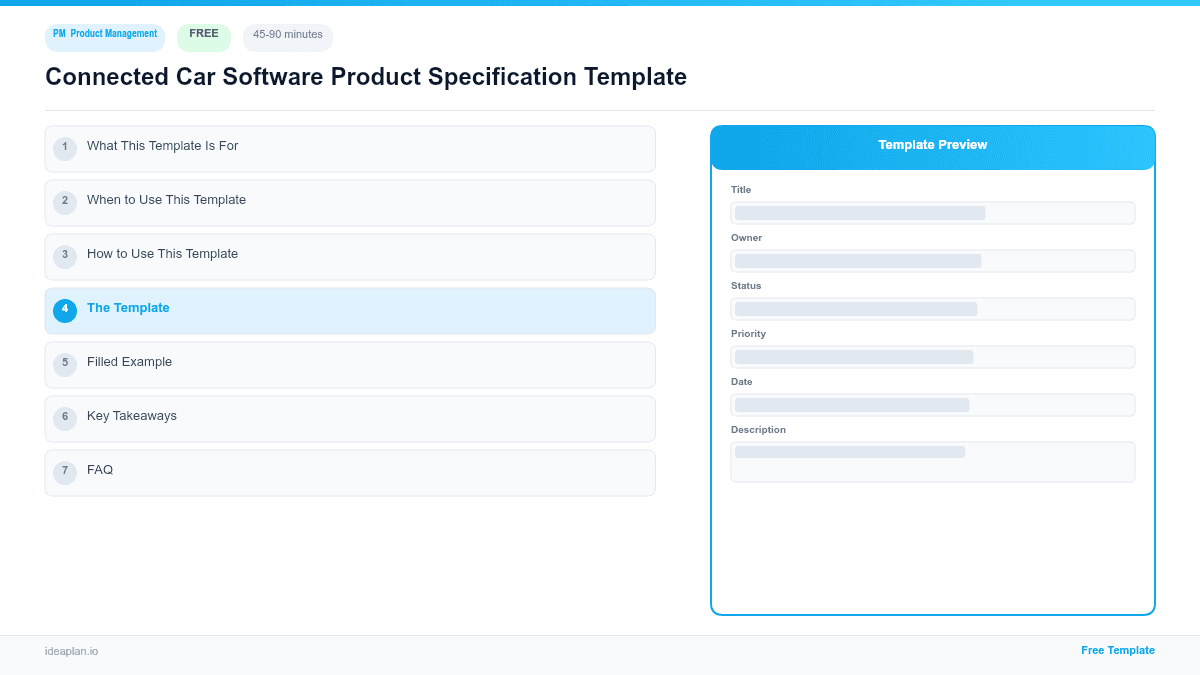1200x675 pixels.
Task: Select 'The Template' active section
Action: click(350, 310)
